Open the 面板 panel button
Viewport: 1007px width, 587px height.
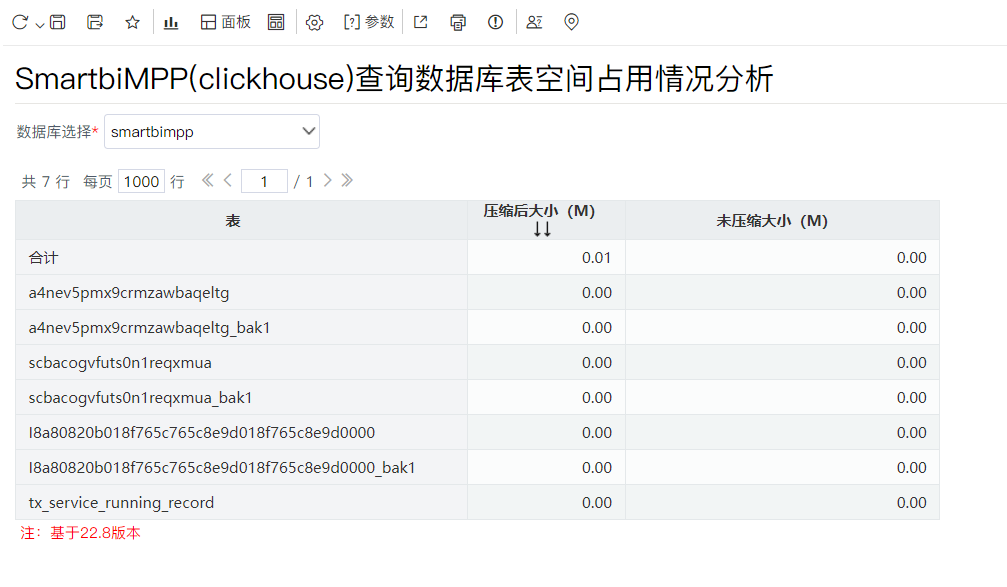[225, 22]
